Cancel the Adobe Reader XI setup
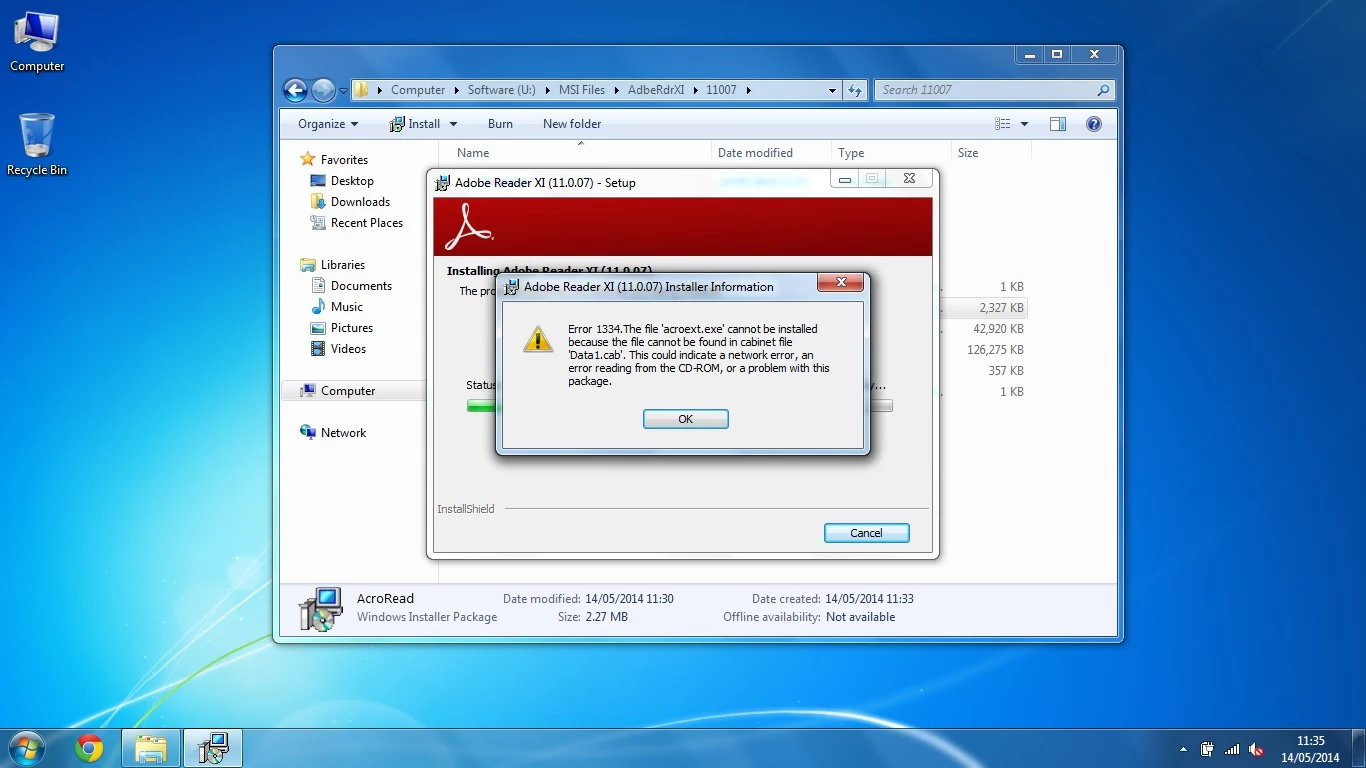Image resolution: width=1366 pixels, height=768 pixels. 866,533
